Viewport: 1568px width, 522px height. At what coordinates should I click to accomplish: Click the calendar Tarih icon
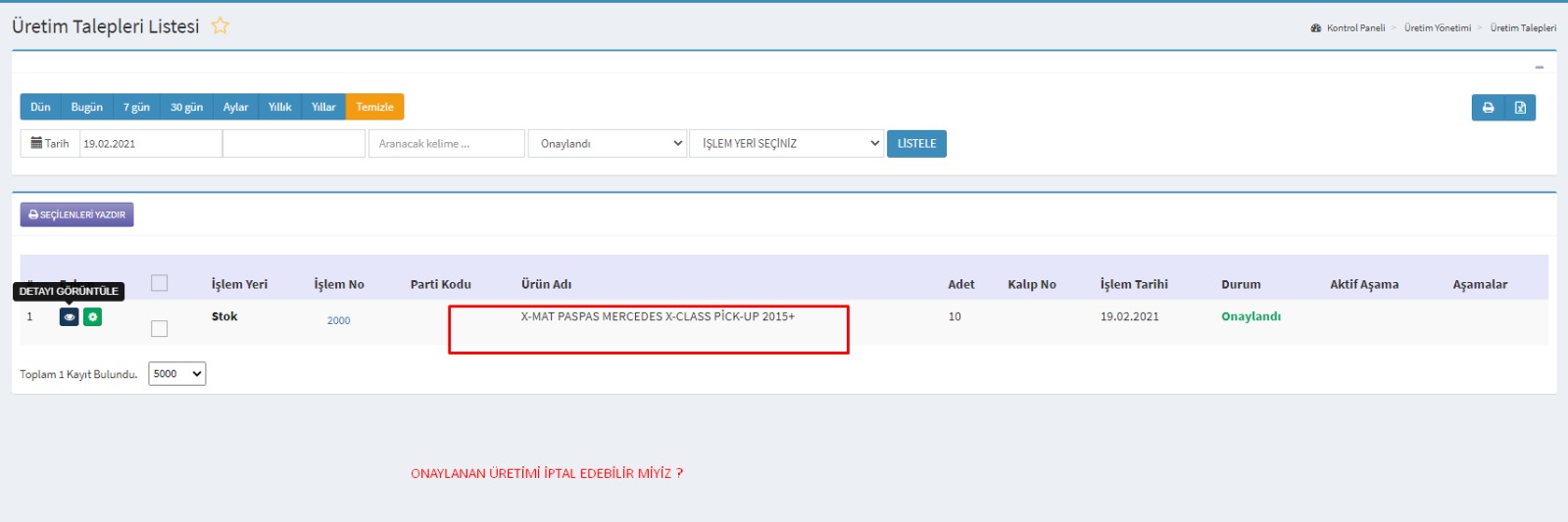pyautogui.click(x=37, y=143)
